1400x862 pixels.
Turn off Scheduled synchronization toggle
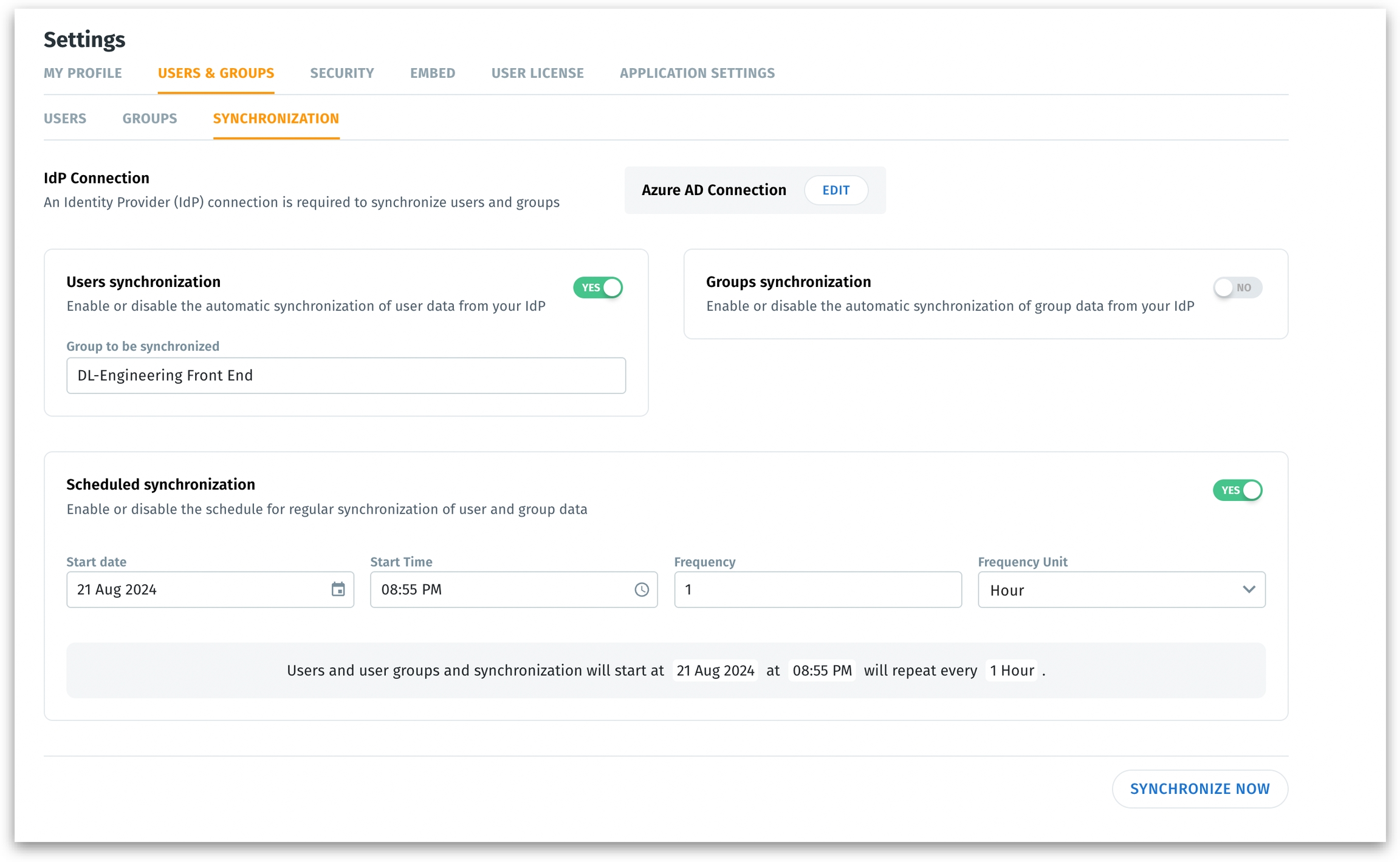(x=1237, y=490)
